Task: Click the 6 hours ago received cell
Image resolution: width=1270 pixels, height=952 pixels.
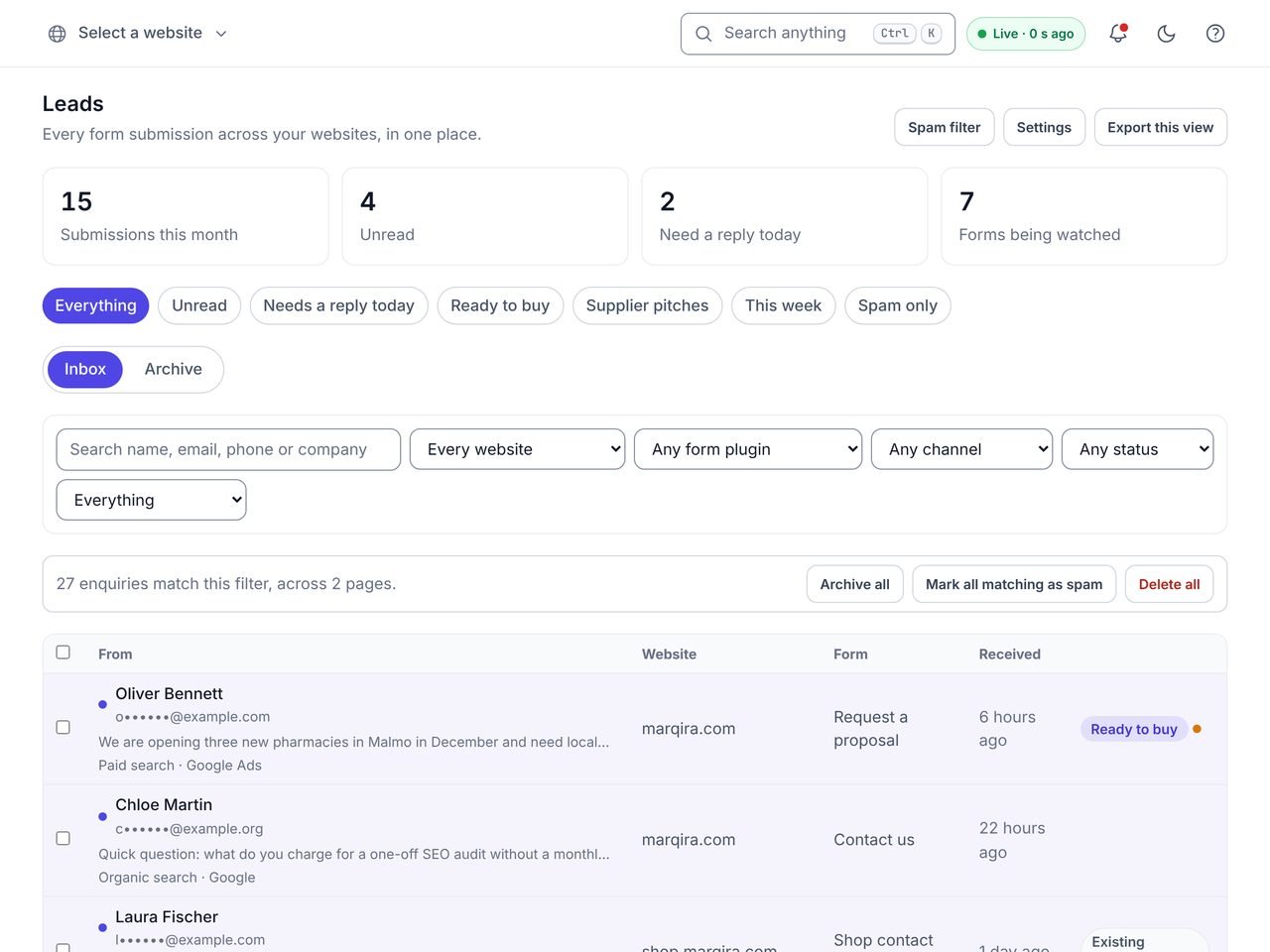Action: point(1007,728)
